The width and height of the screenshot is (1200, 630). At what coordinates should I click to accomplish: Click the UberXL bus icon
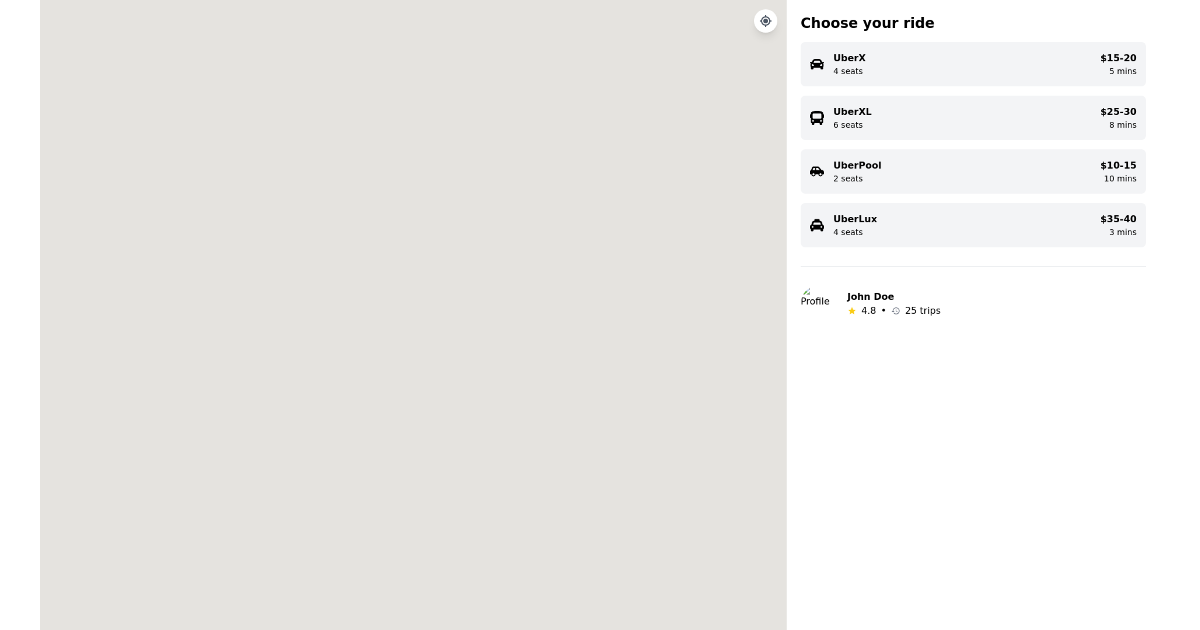click(817, 118)
